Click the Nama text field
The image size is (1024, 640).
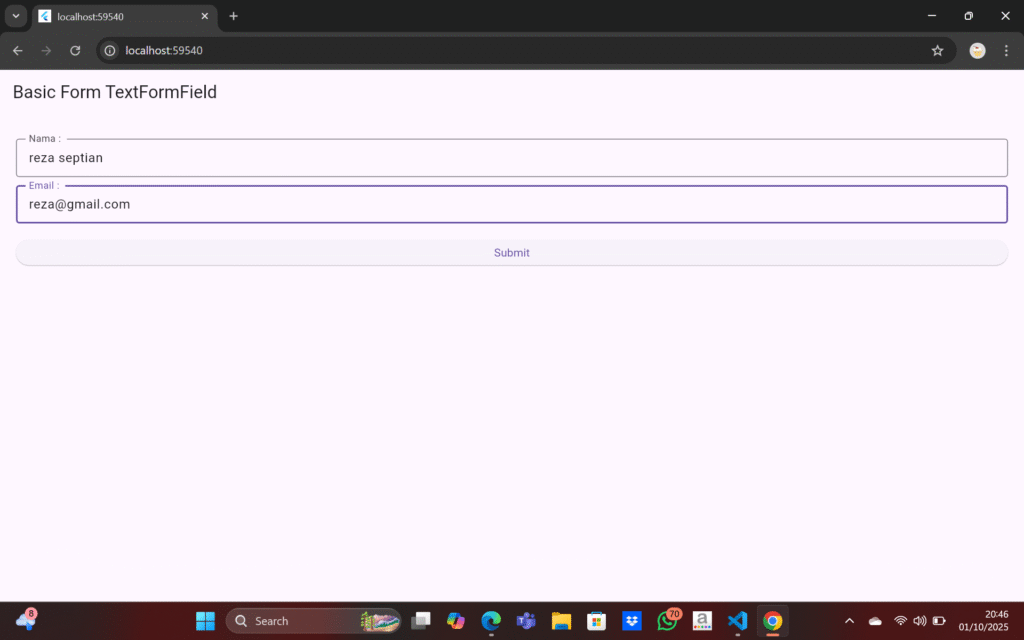(x=511, y=158)
